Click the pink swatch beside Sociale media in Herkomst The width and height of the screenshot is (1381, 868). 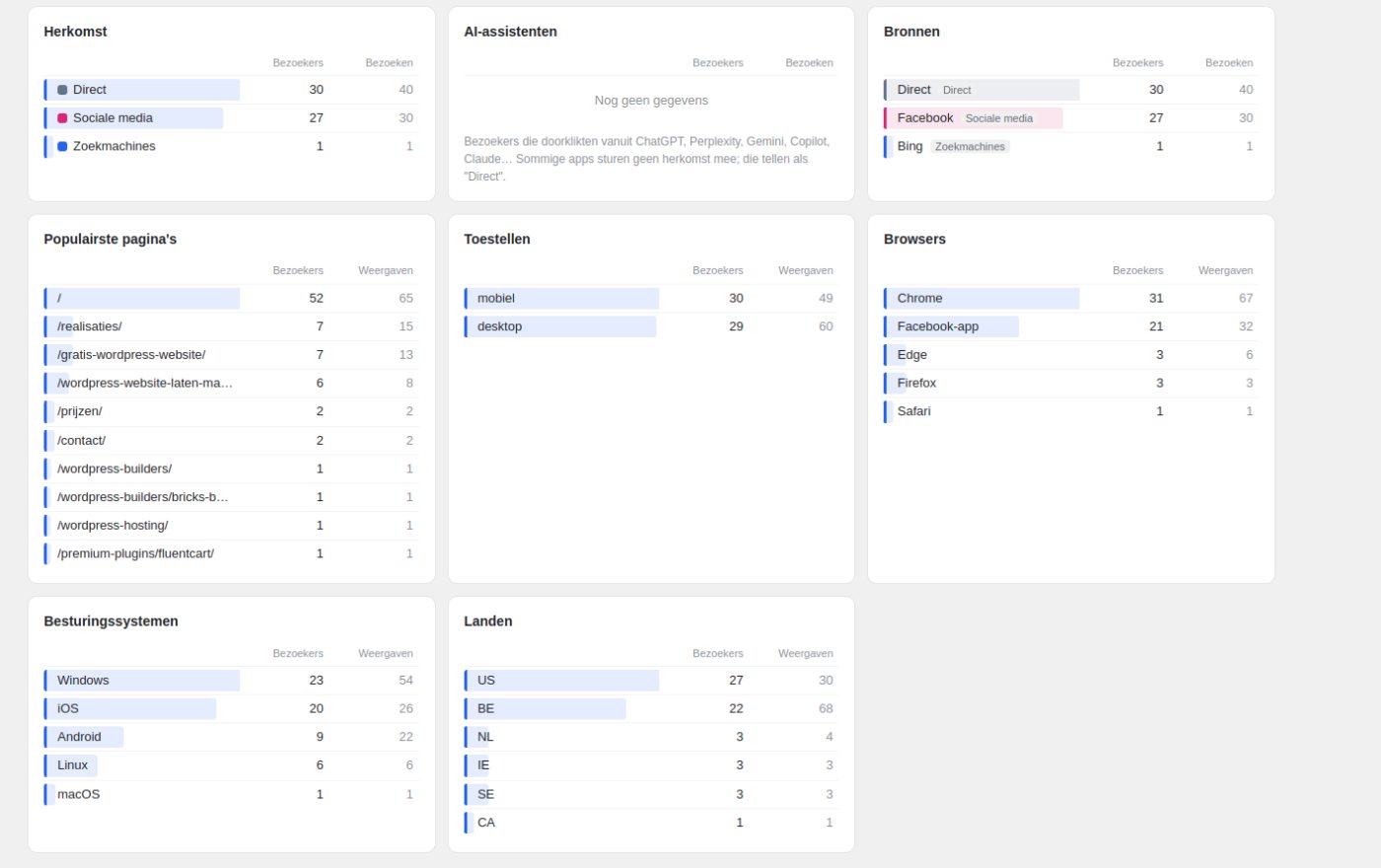(62, 118)
